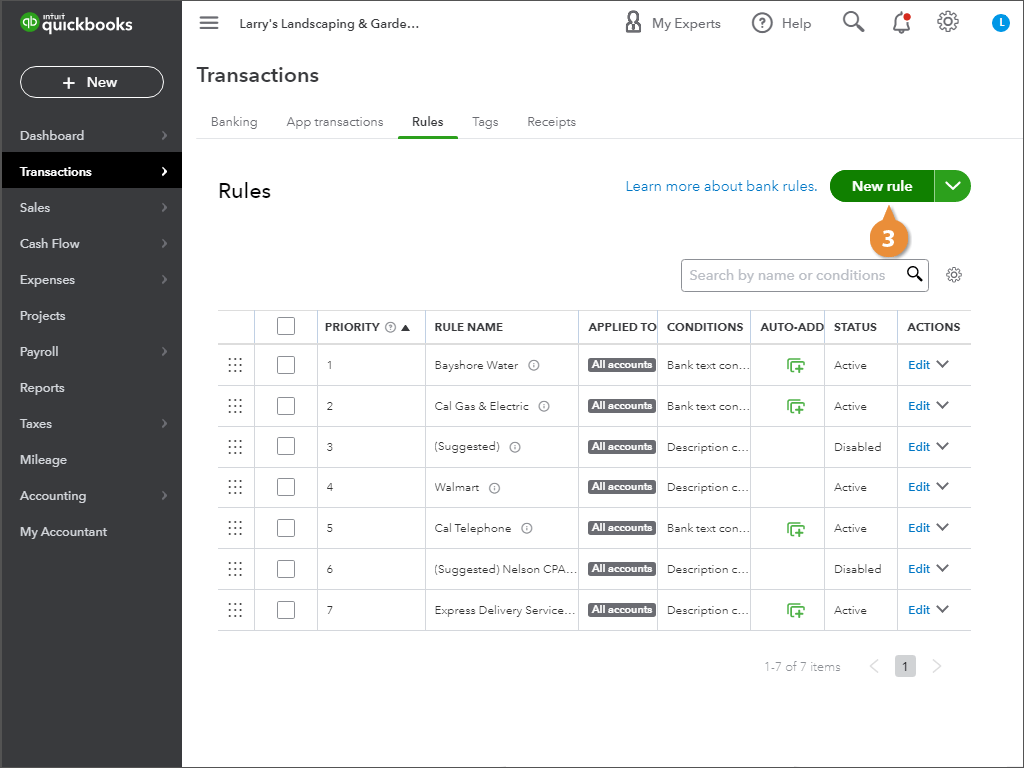Grab the drag handle for Bayshore Water row
1024x768 pixels.
tap(235, 365)
